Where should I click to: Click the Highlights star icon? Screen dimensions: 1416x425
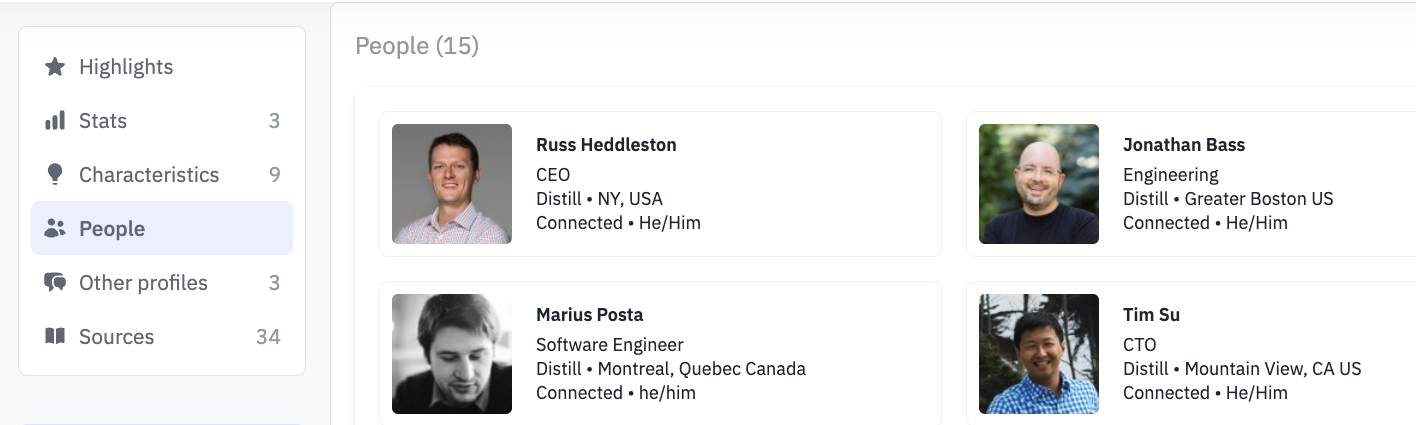point(55,67)
